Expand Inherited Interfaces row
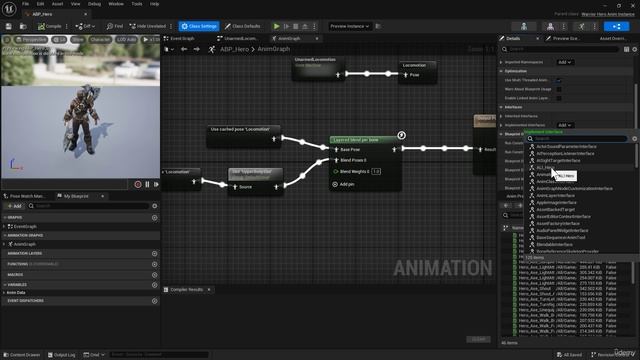The height and width of the screenshot is (360, 640). click(502, 116)
